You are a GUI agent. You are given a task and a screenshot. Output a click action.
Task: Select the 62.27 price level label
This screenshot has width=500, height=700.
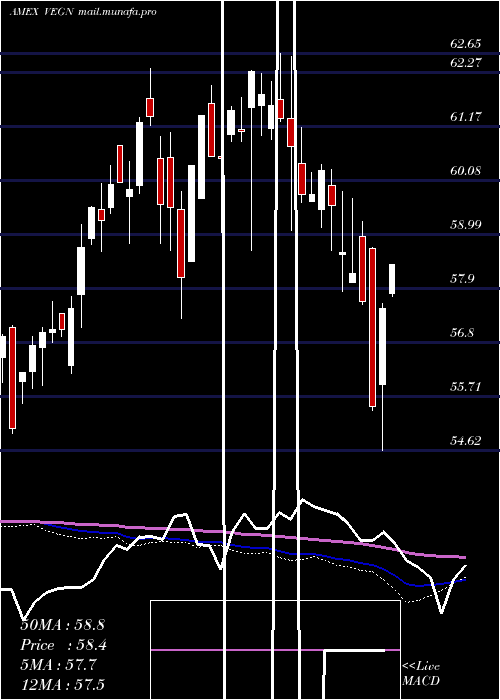click(x=466, y=62)
